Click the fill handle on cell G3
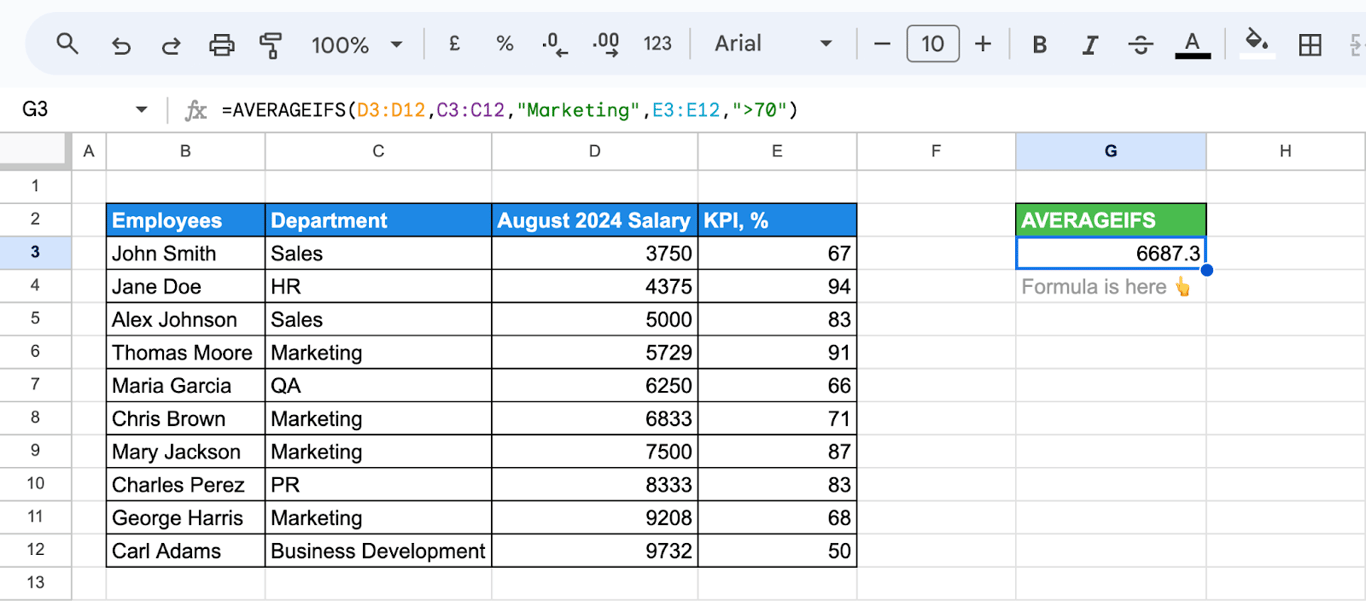Screen dimensions: 1366x601 1206,270
